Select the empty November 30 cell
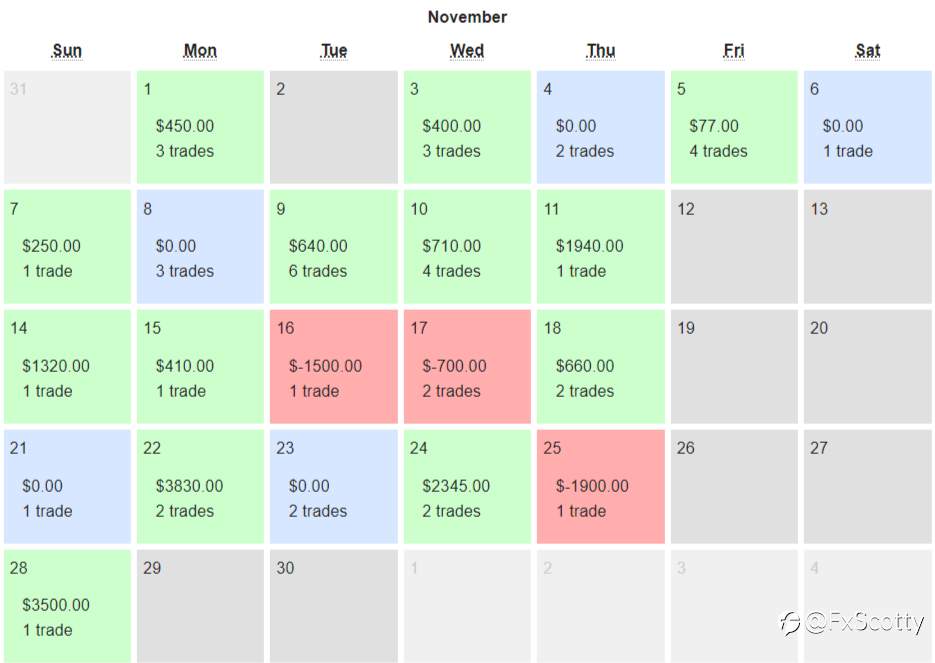 pyautogui.click(x=333, y=606)
